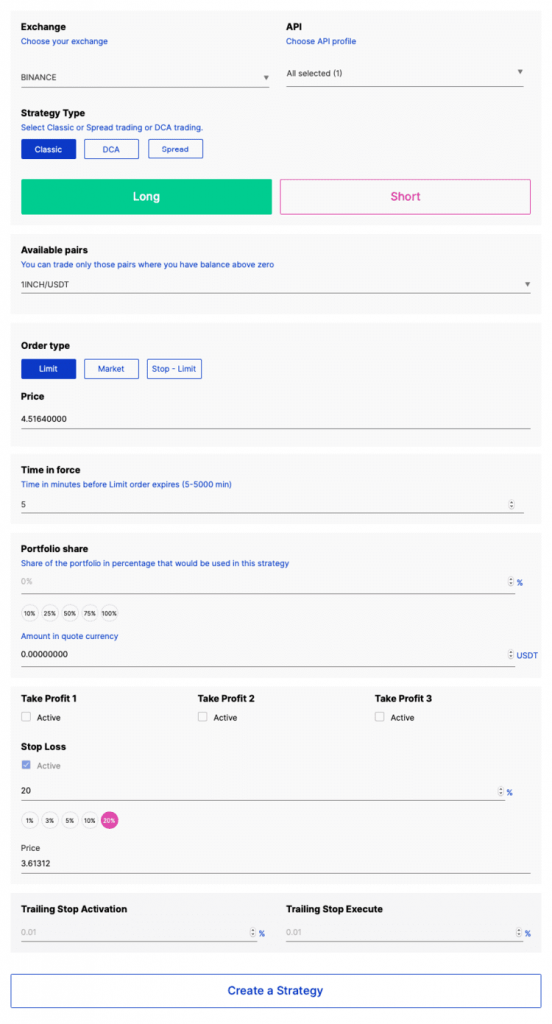Expand the API profile dropdown
This screenshot has width=552, height=1024.
tap(404, 74)
